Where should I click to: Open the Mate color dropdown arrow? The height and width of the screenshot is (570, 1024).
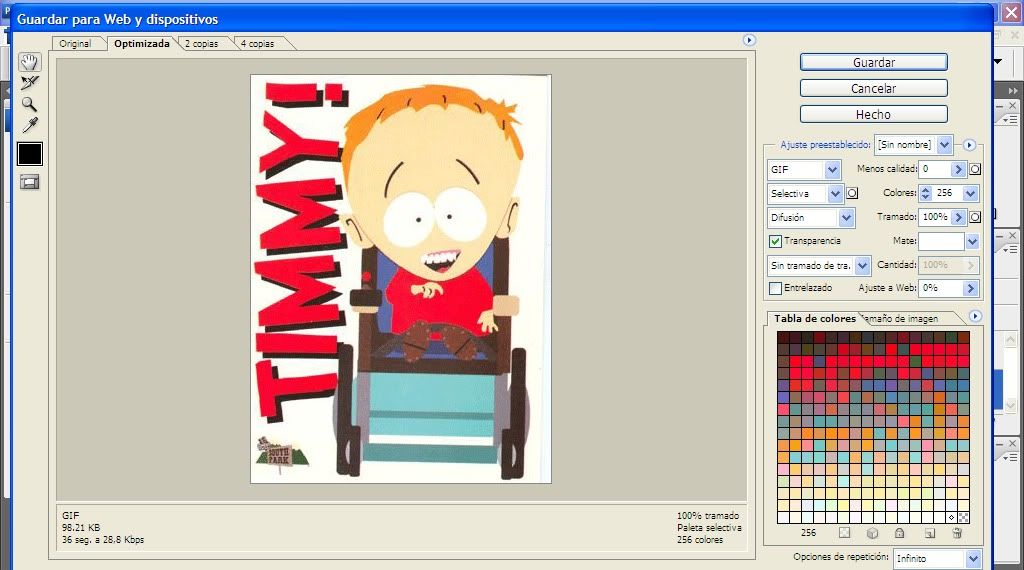[972, 242]
